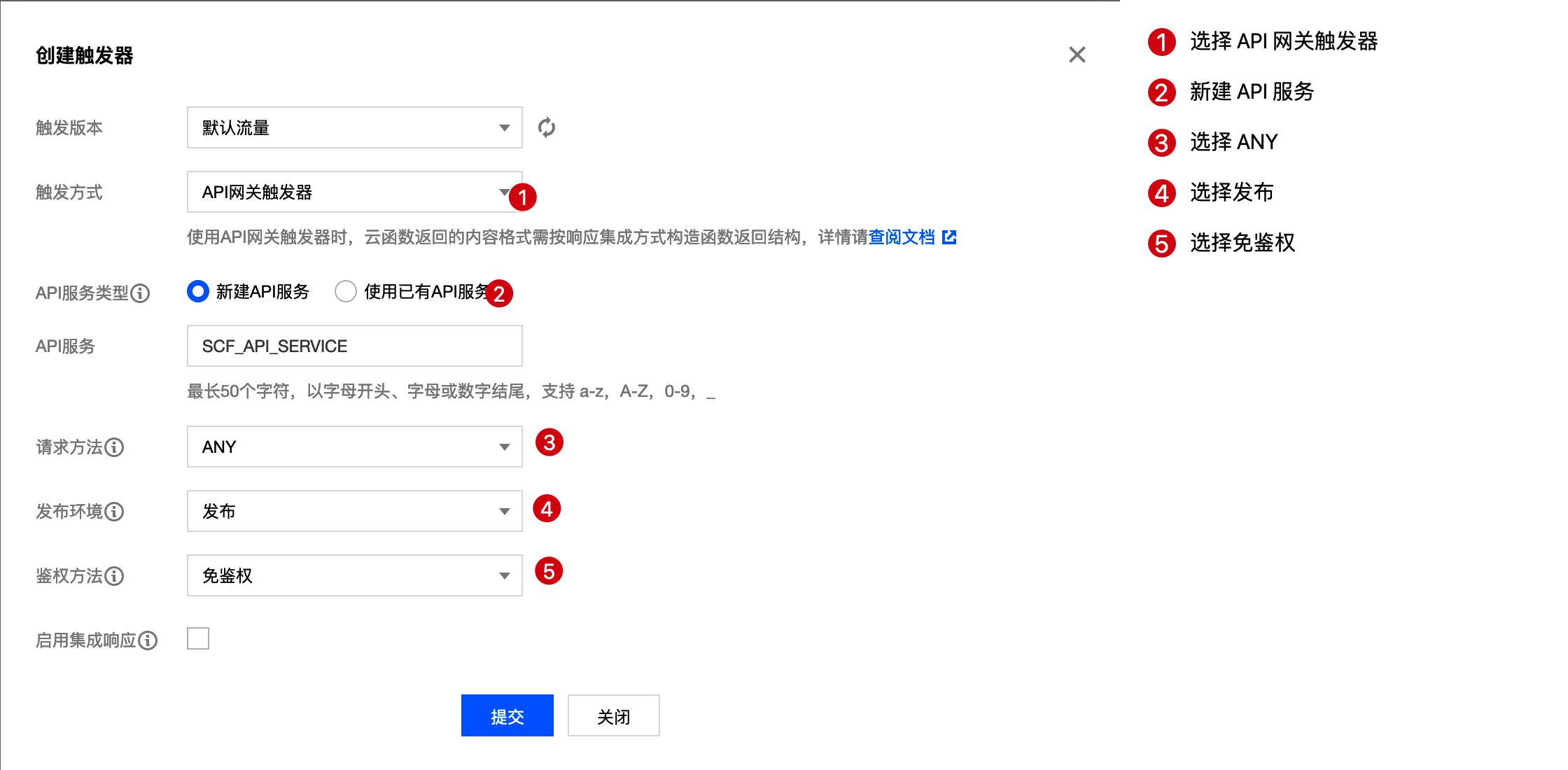Click the 触发方式 field label

(x=69, y=192)
